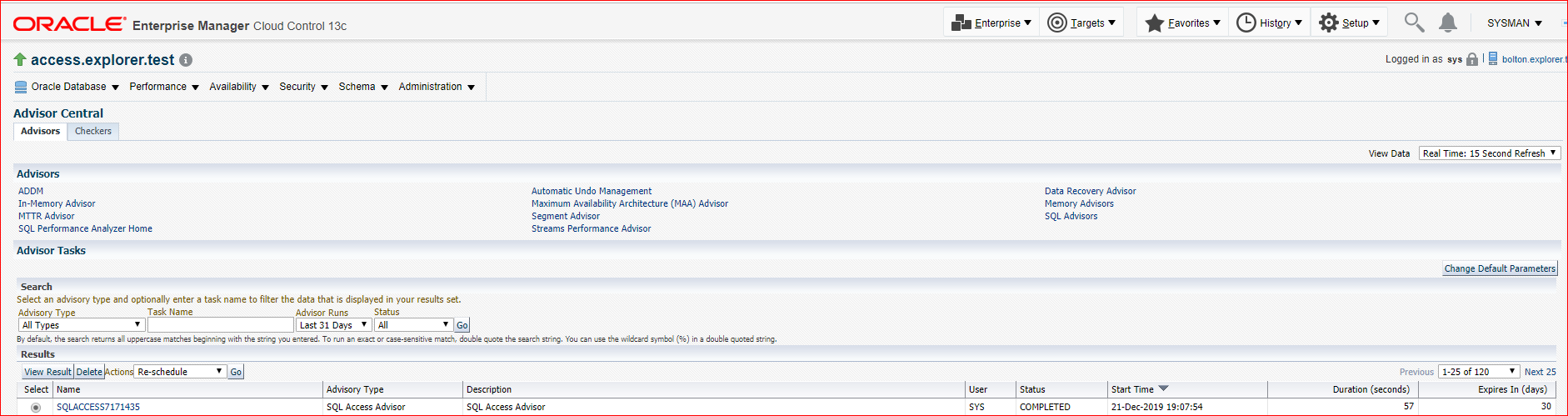The height and width of the screenshot is (416, 1568).
Task: Open the 1-25 of 120 paging dropdown
Action: pos(1480,372)
